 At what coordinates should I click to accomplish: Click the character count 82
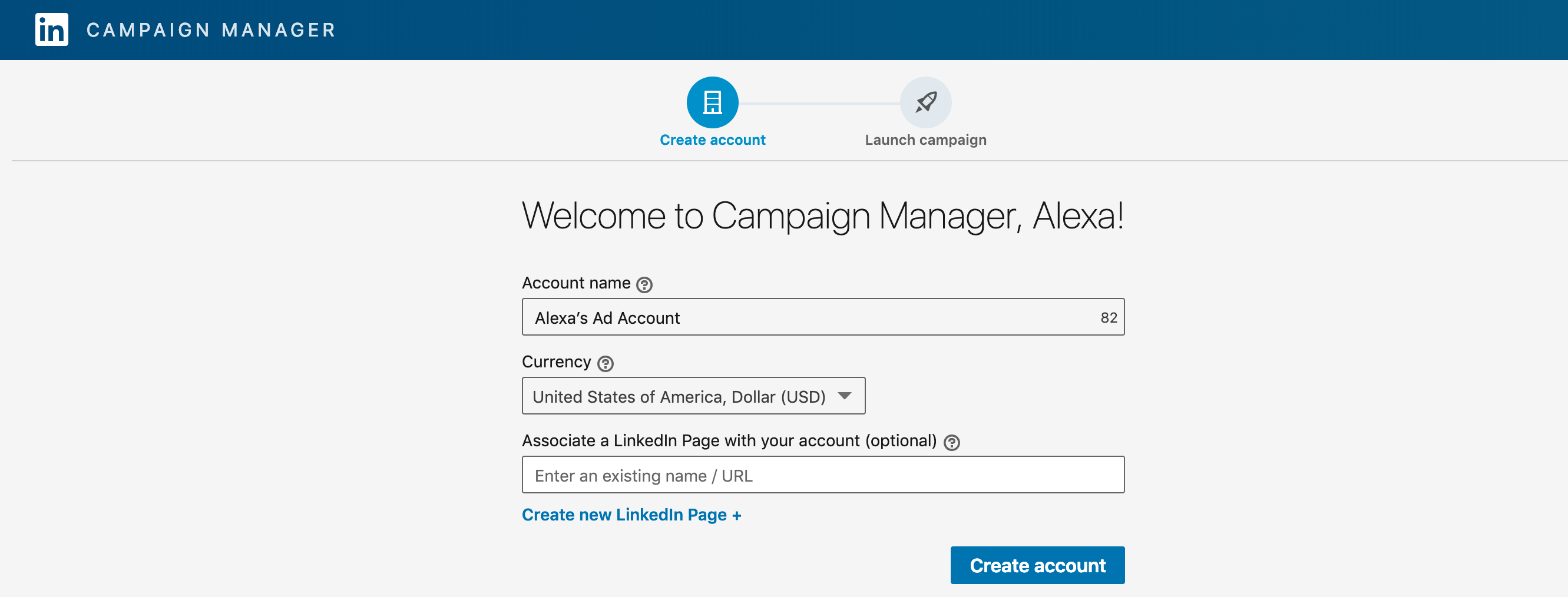[x=1109, y=318]
